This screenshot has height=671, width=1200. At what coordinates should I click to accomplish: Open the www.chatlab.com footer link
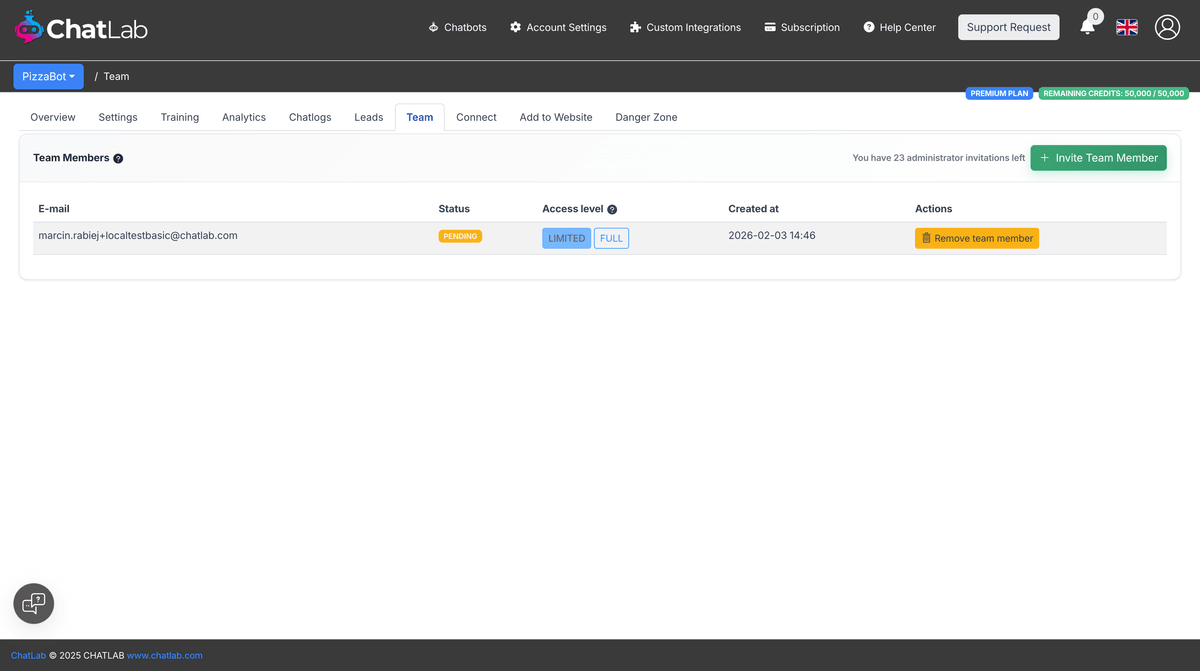point(164,655)
